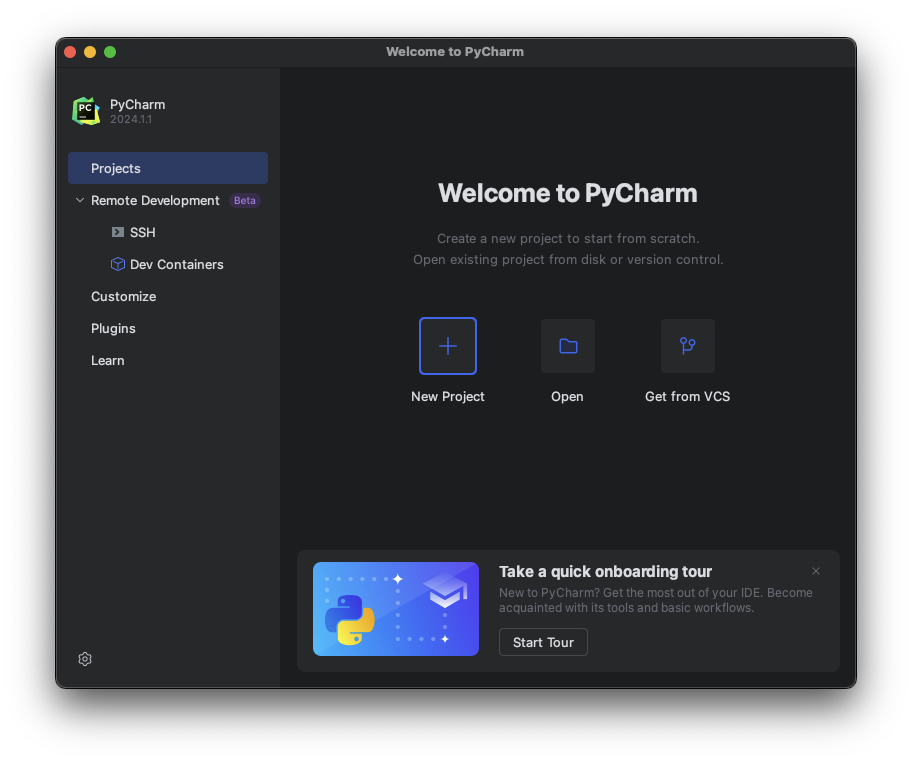Click the Open folder icon
Screen dimensions: 912x762
(568, 346)
